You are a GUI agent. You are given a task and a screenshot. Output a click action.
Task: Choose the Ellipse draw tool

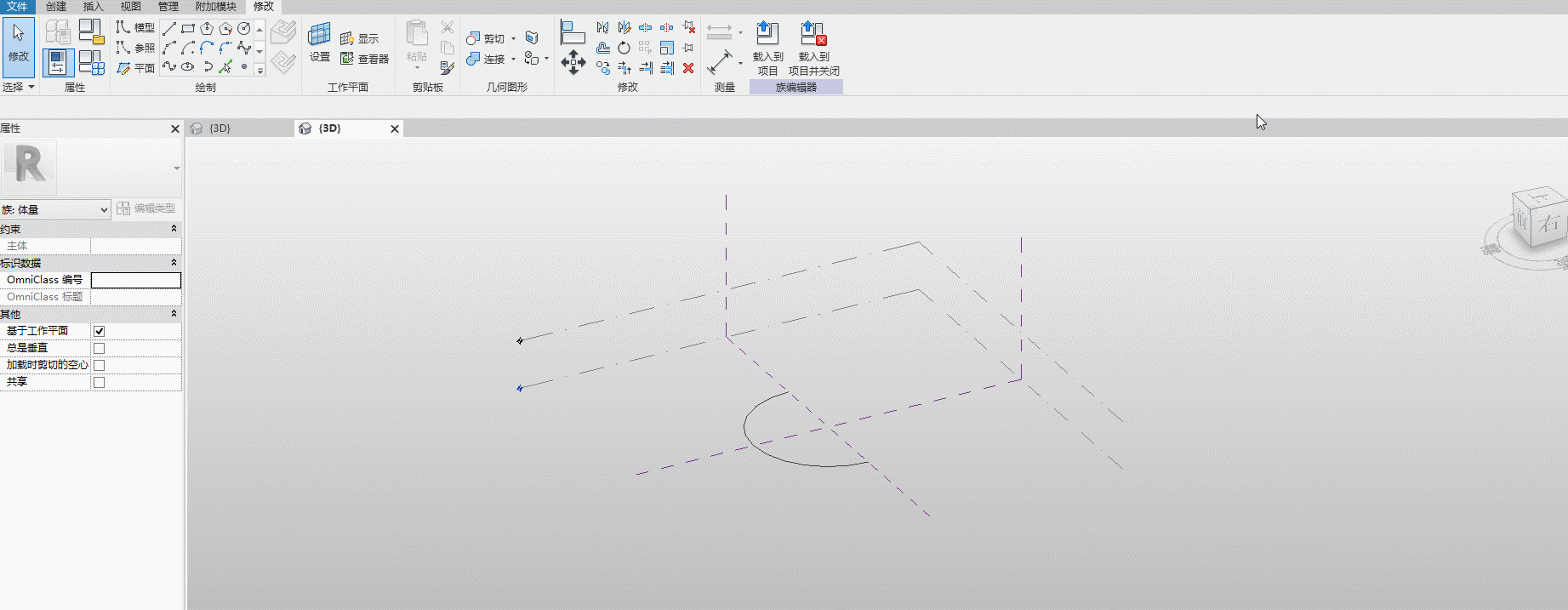pyautogui.click(x=188, y=66)
